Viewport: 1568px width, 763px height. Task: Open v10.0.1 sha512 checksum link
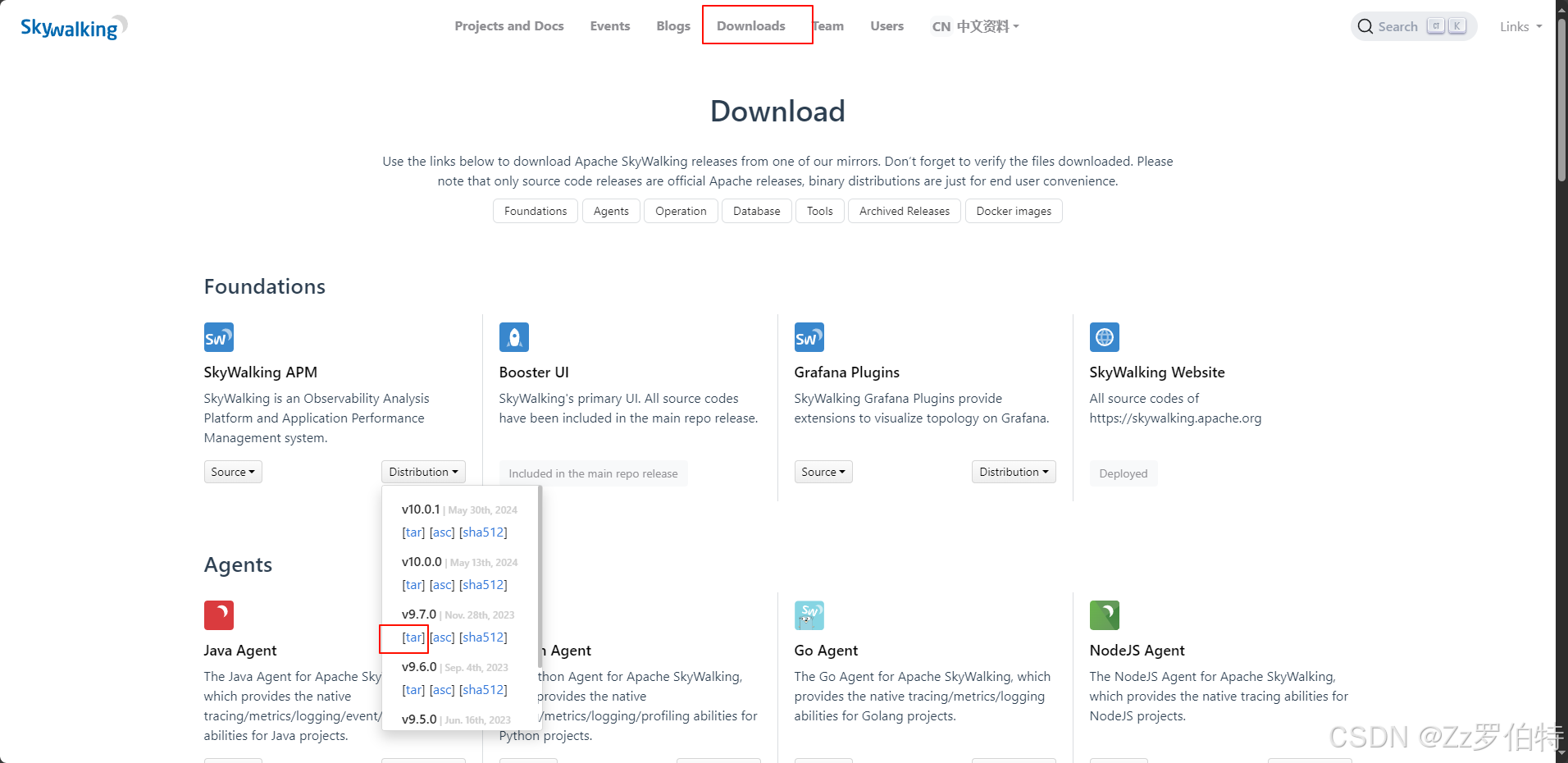tap(483, 532)
